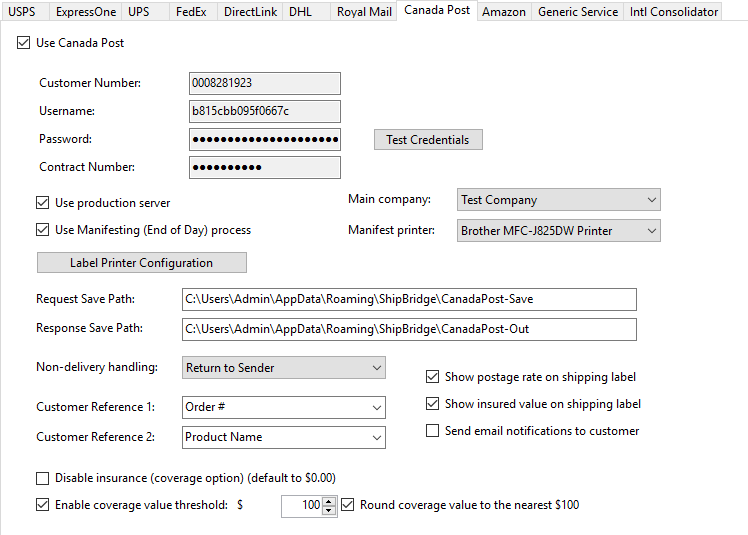Select the Royal Mail tab
Viewport: 748px width, 535px height.
click(x=364, y=11)
